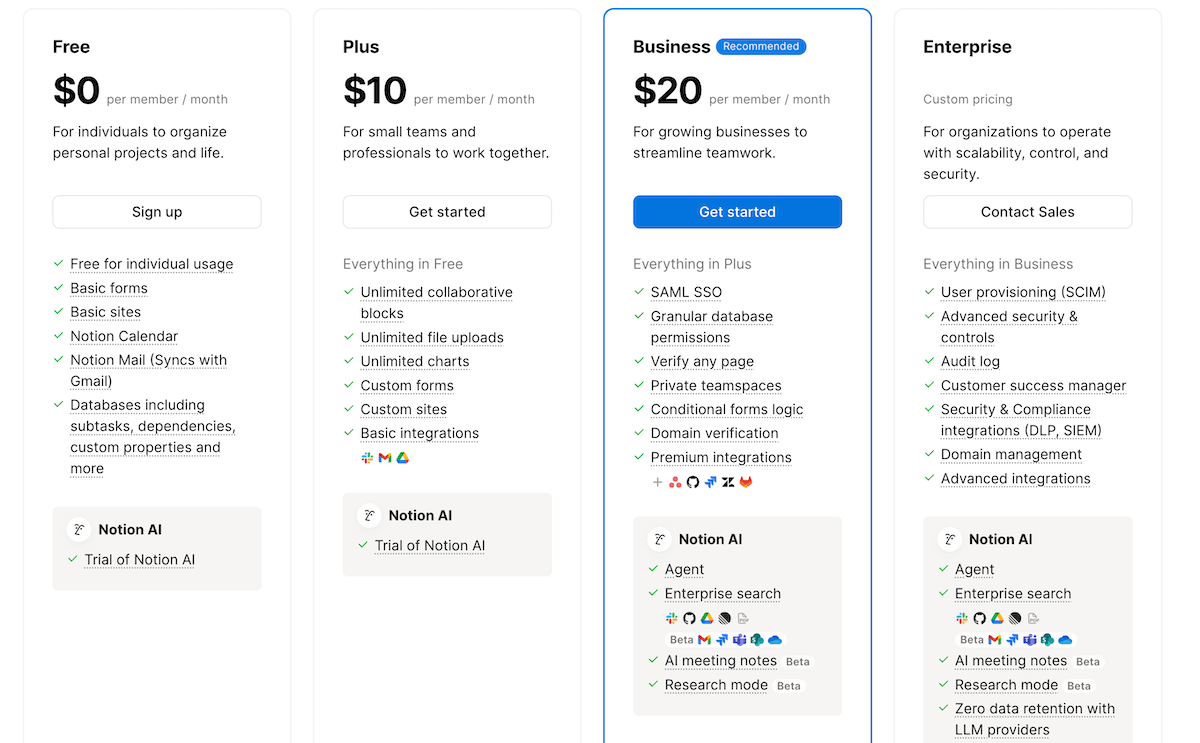
Task: Select the Slack icon under Enterprise search
Action: point(672,618)
